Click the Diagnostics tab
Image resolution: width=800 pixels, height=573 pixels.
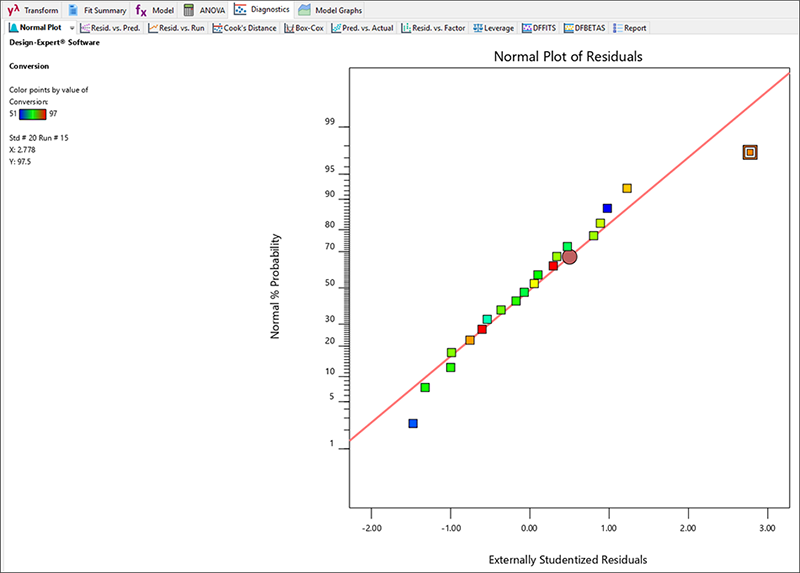tap(263, 9)
